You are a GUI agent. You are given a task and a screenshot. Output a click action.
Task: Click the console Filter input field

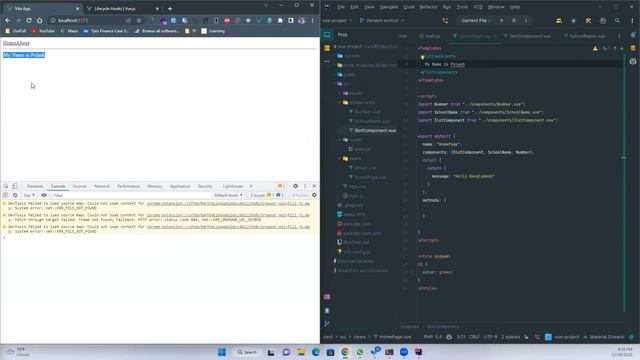(131, 196)
